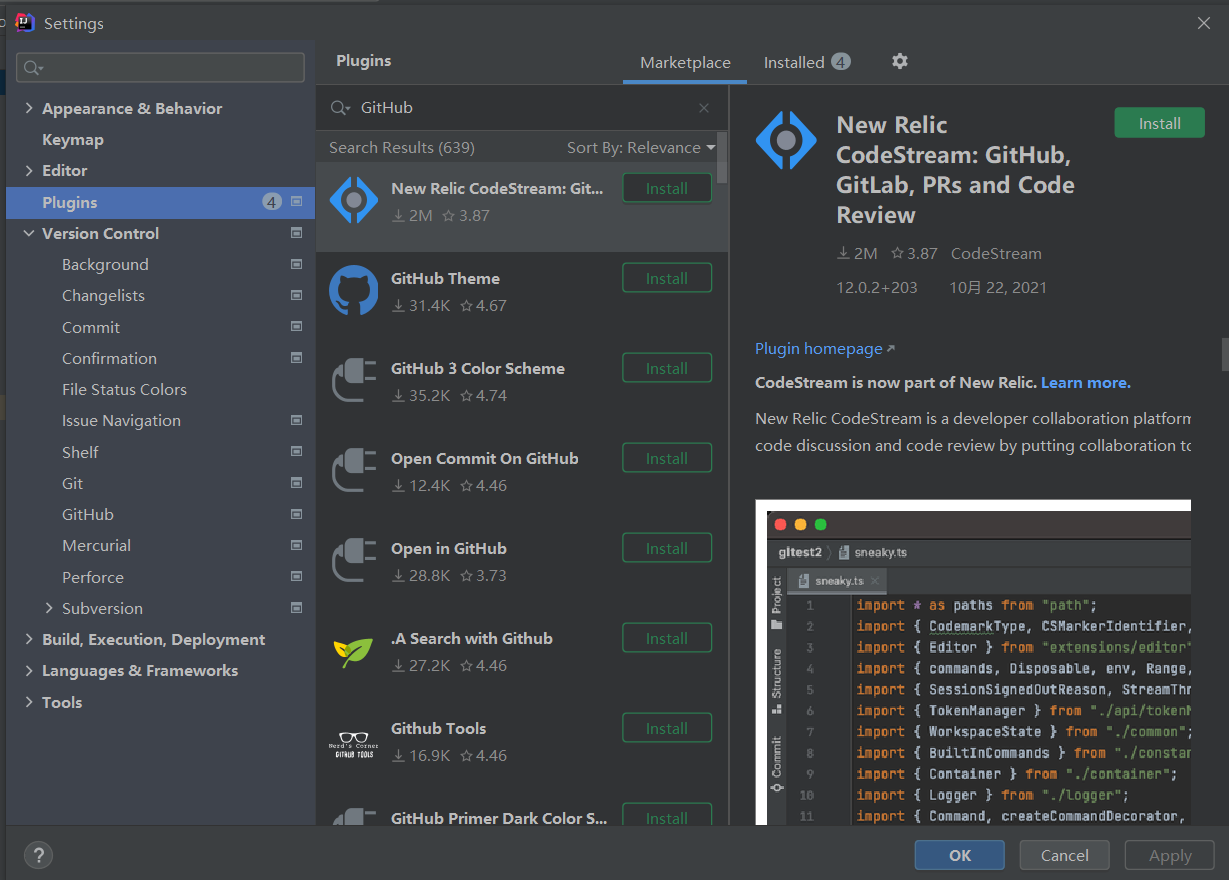1229x880 pixels.
Task: Install New Relic CodeStream from list
Action: [x=667, y=188]
